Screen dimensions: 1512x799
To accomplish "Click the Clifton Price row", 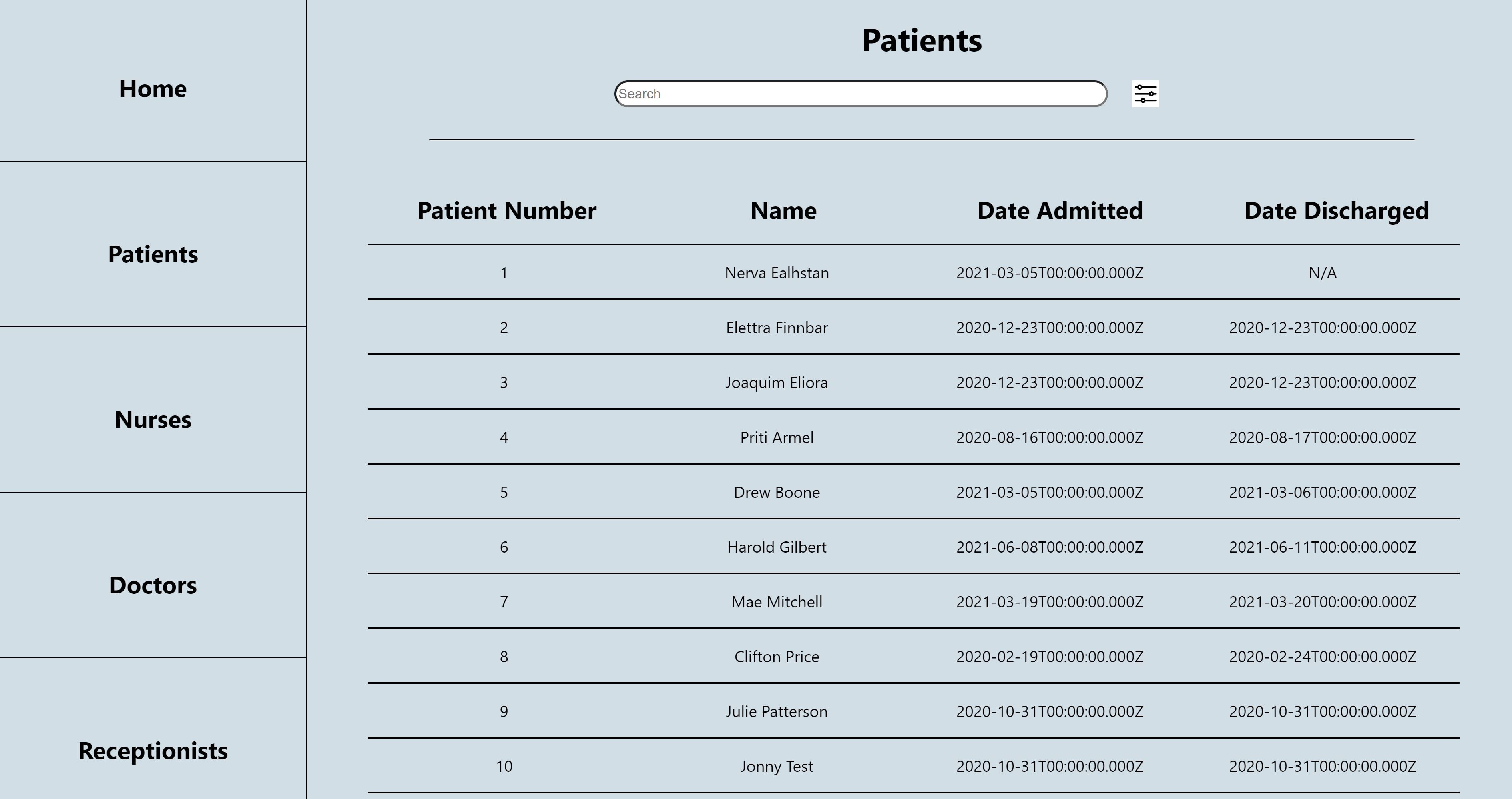I will click(x=777, y=657).
